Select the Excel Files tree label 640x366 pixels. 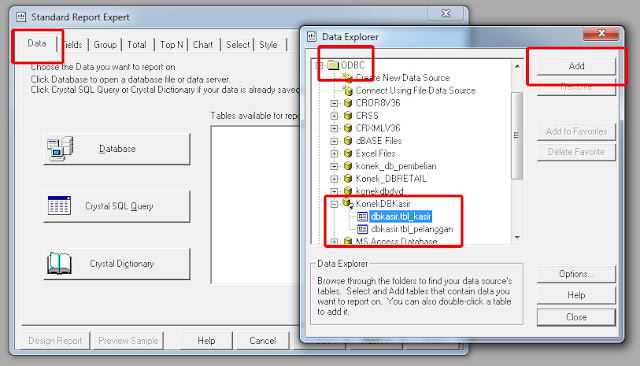click(x=376, y=153)
